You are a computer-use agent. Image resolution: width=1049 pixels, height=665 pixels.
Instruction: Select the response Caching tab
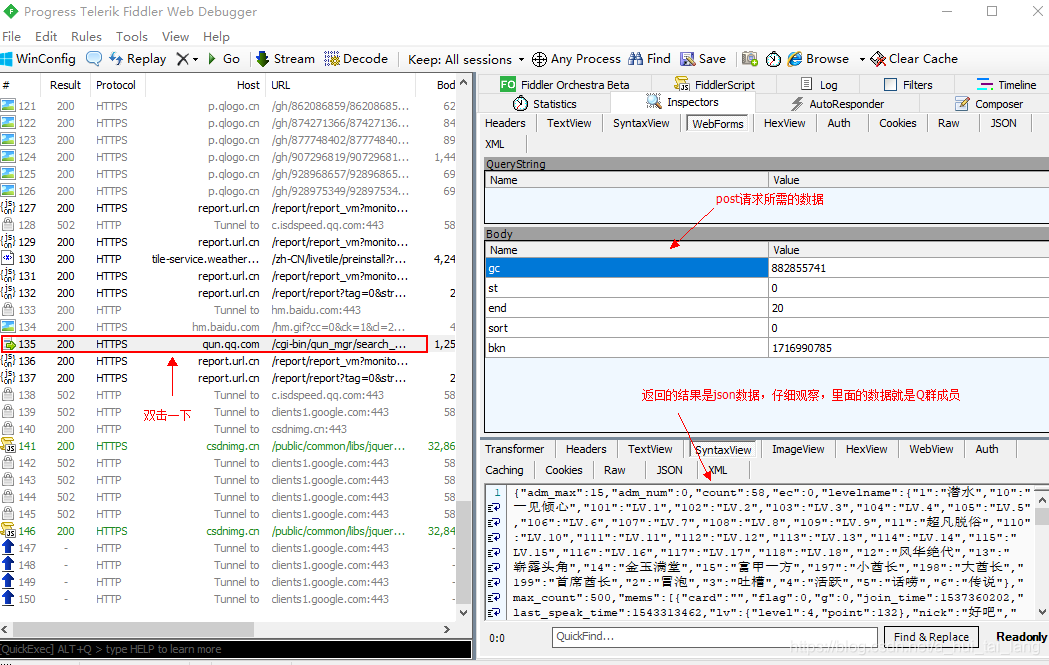click(x=504, y=470)
